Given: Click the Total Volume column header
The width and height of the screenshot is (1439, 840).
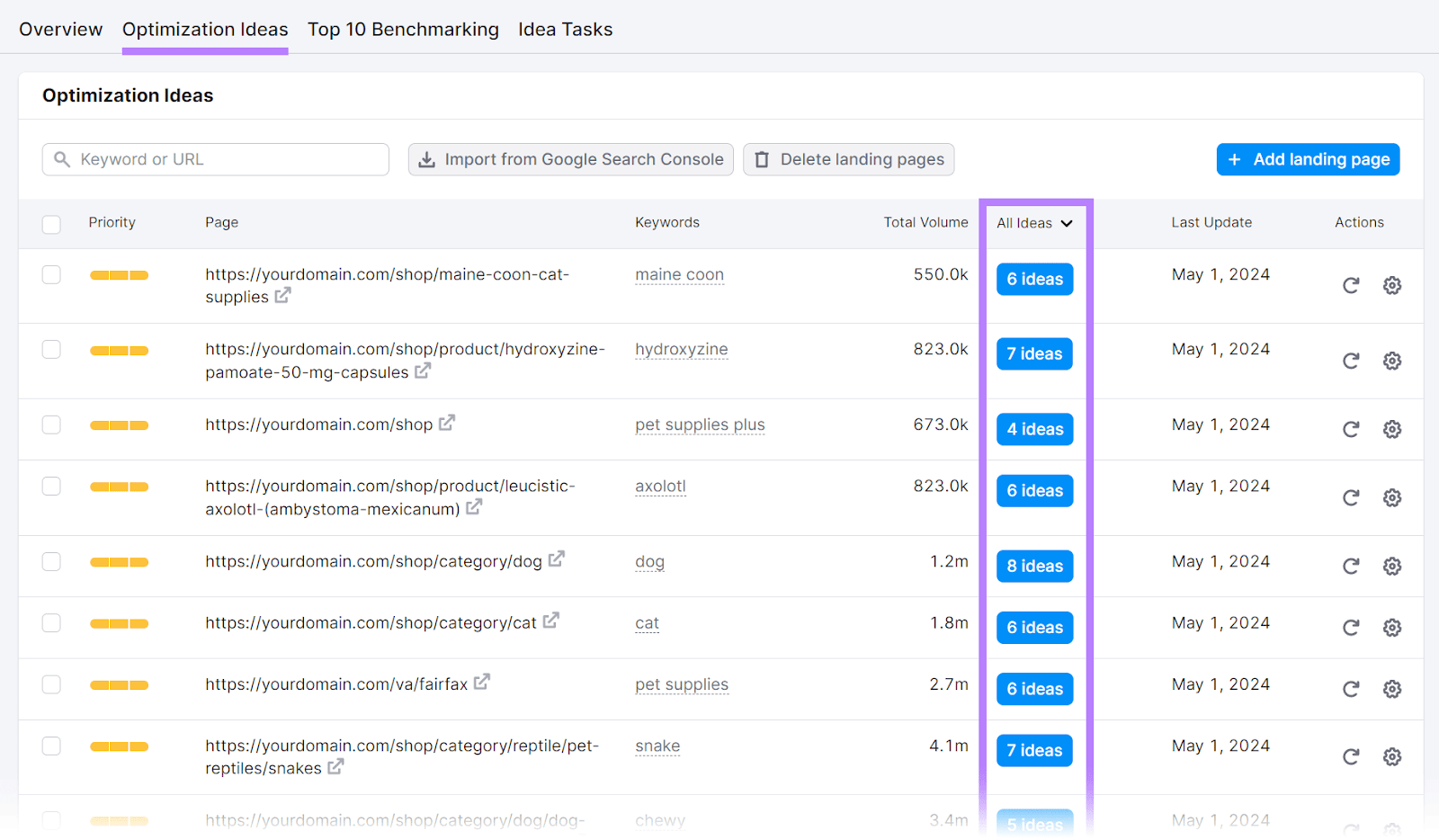Looking at the screenshot, I should tap(925, 222).
